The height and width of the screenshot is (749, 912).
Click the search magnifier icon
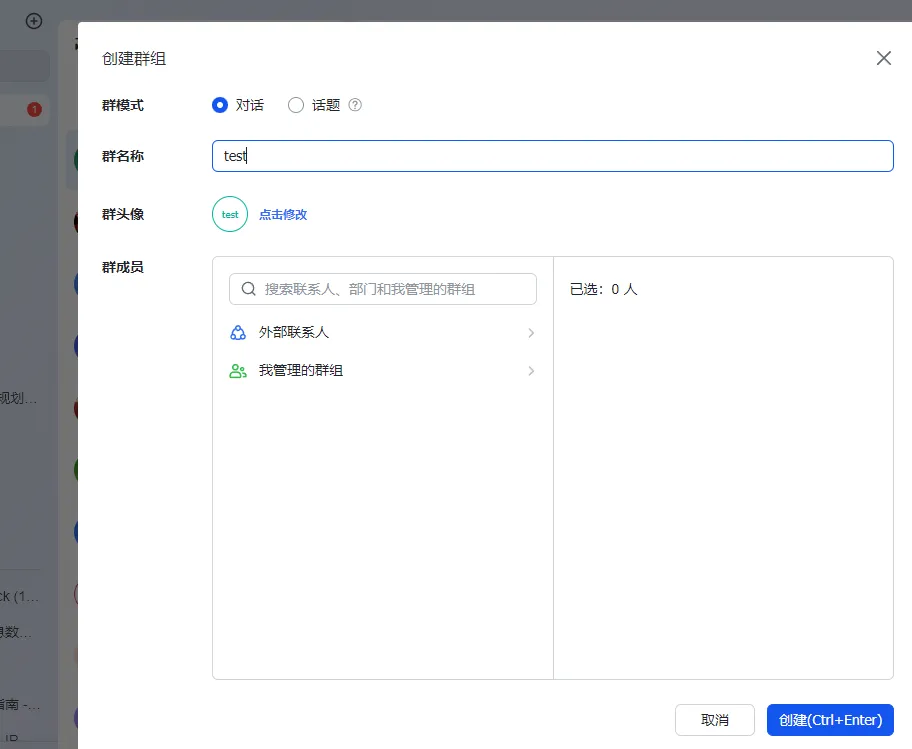click(x=248, y=288)
